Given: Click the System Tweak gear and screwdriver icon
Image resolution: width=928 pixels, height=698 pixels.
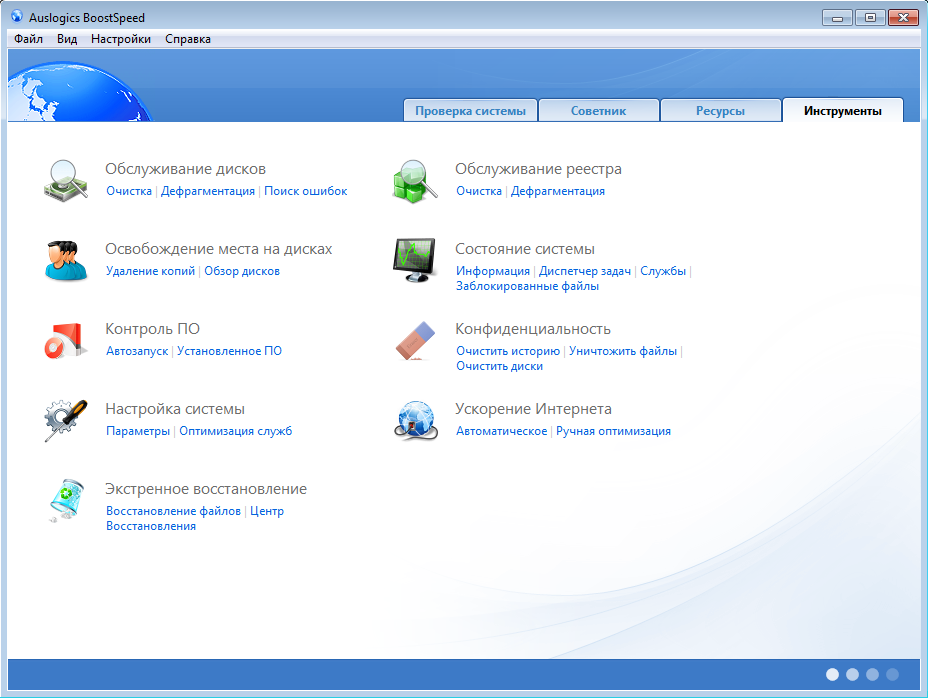Looking at the screenshot, I should pos(66,420).
